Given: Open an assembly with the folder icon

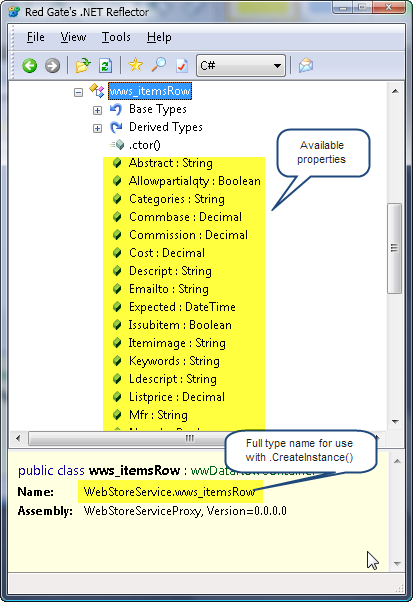Looking at the screenshot, I should tap(83, 65).
